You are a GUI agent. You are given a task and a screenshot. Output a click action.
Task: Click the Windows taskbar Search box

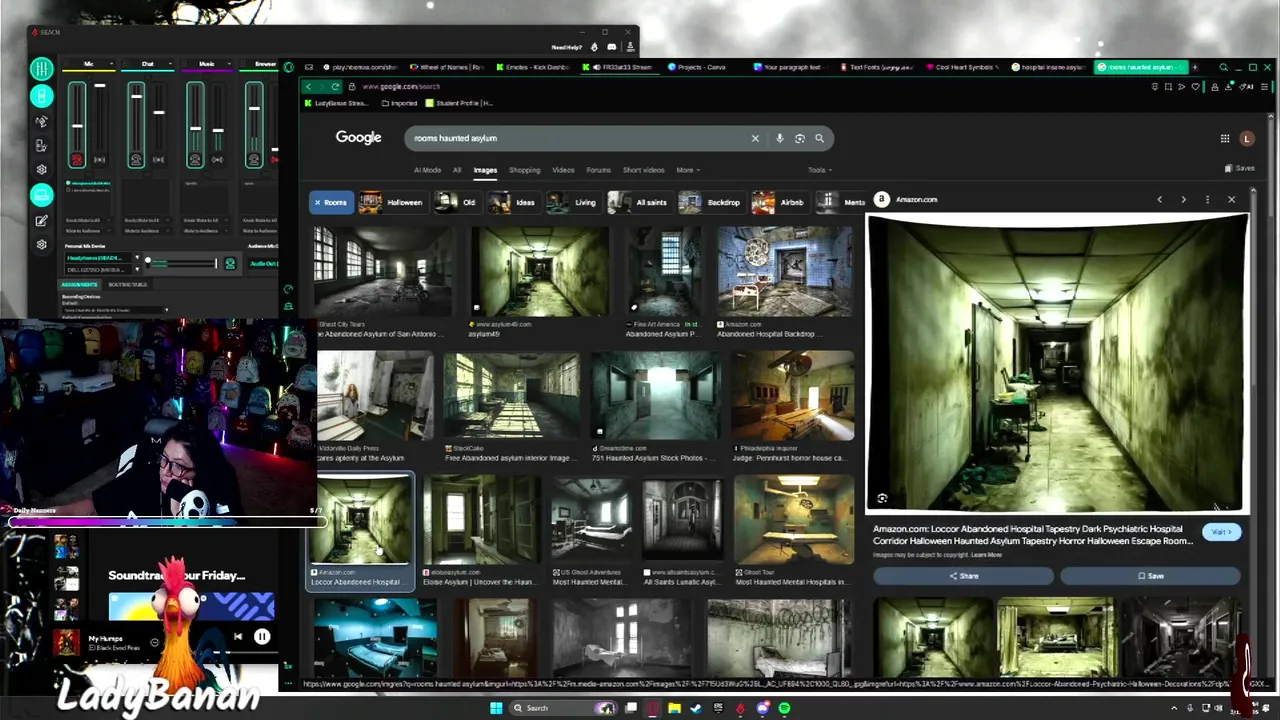click(562, 708)
